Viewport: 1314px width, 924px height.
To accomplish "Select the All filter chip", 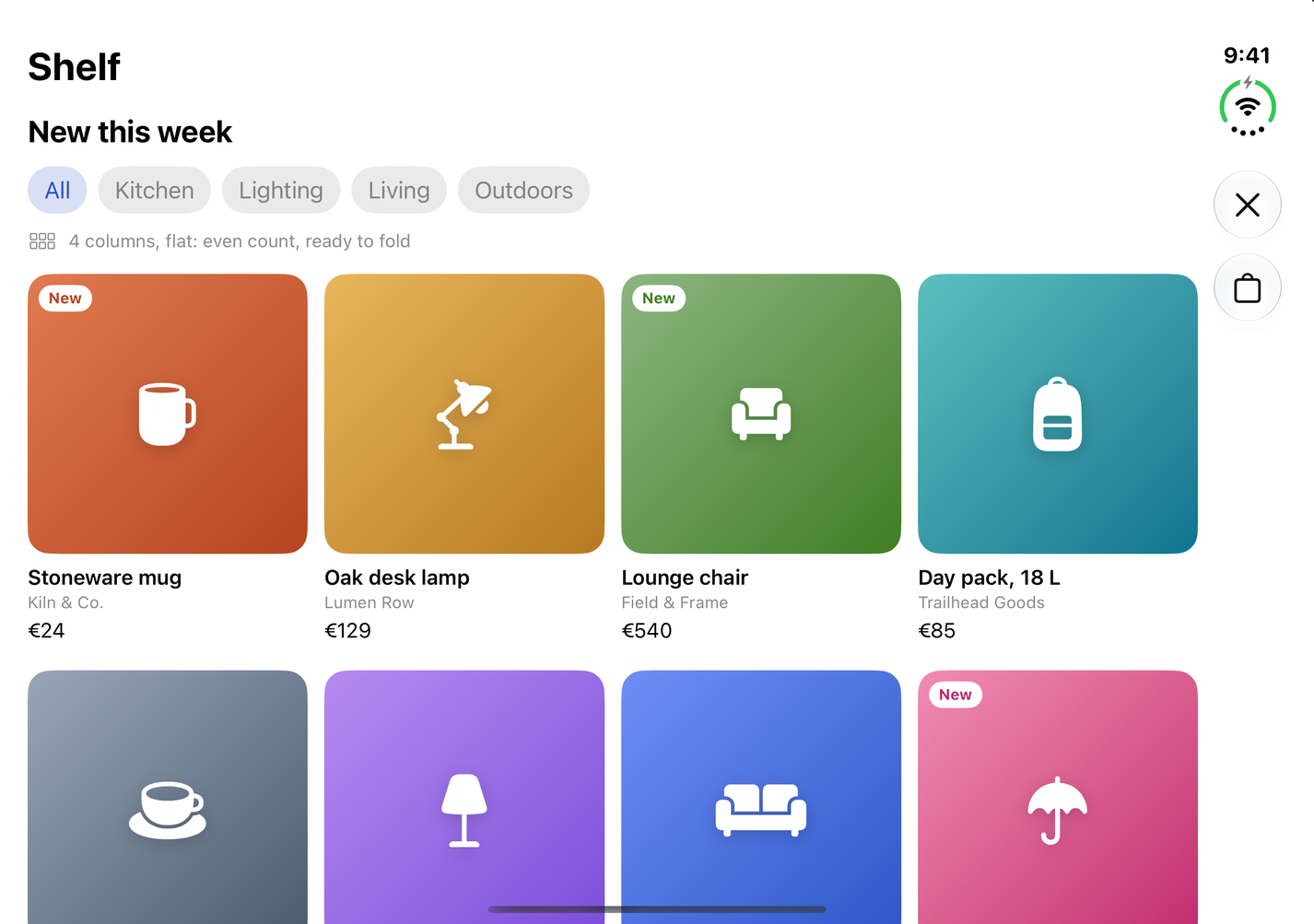I will click(x=57, y=190).
